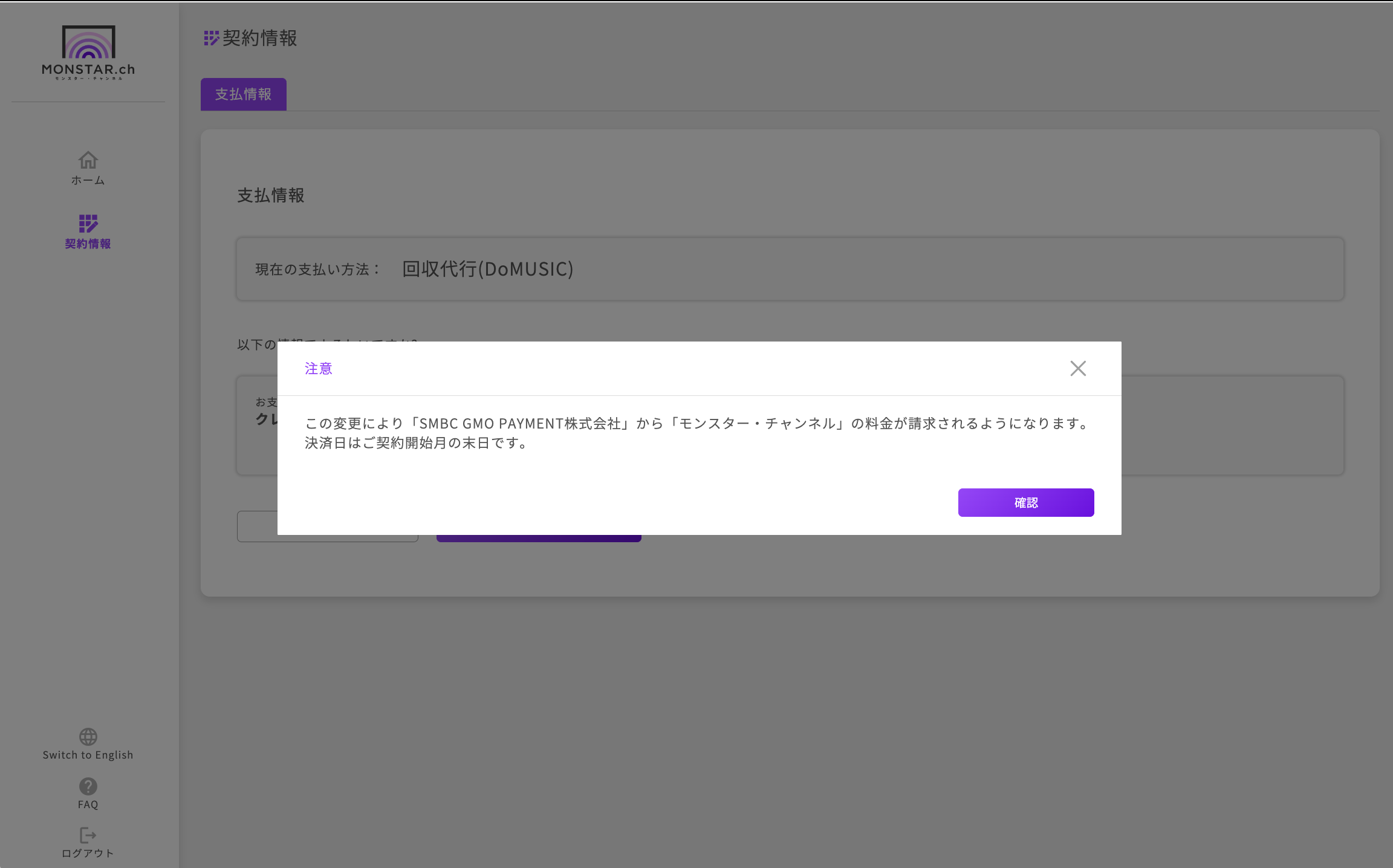1393x868 pixels.
Task: Click the 現在の支払い方法 label
Action: [x=318, y=270]
